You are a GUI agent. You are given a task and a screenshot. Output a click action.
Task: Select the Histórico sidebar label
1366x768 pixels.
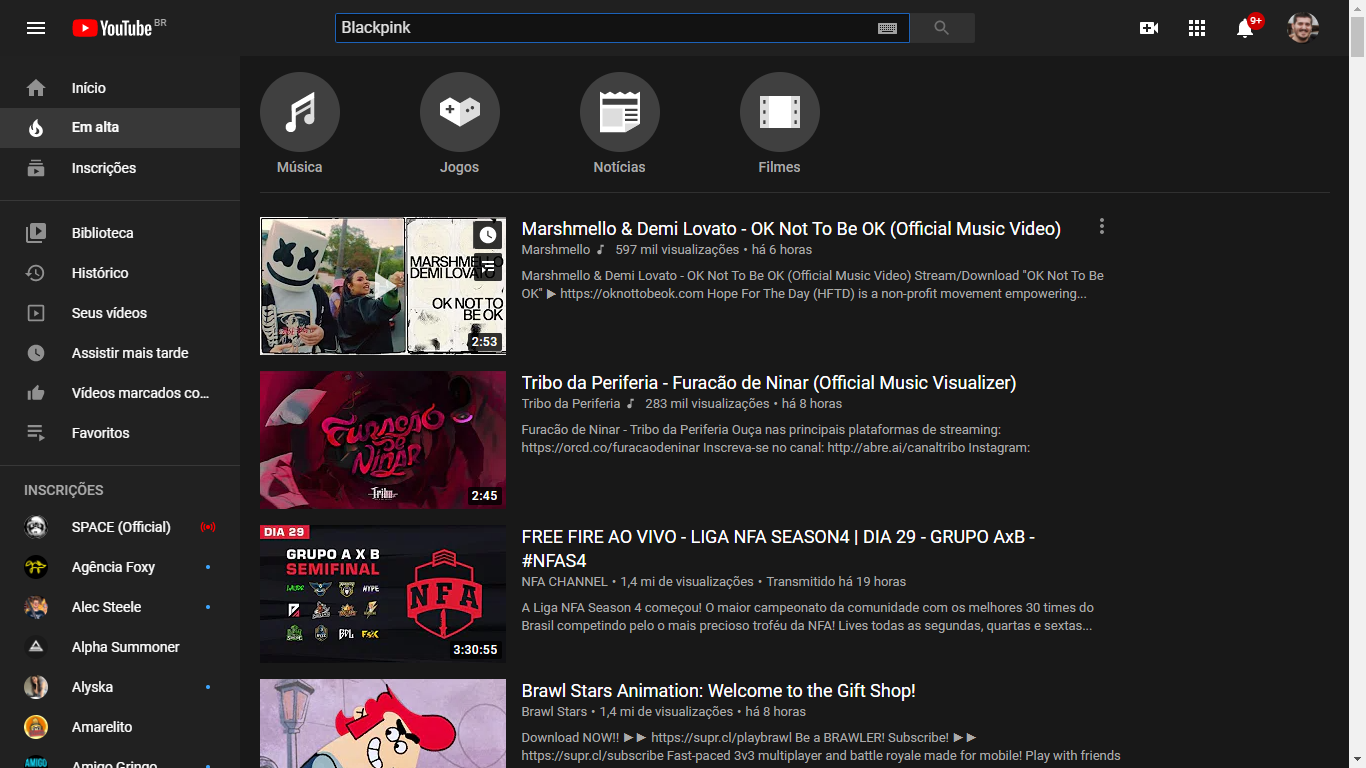pyautogui.click(x=100, y=273)
